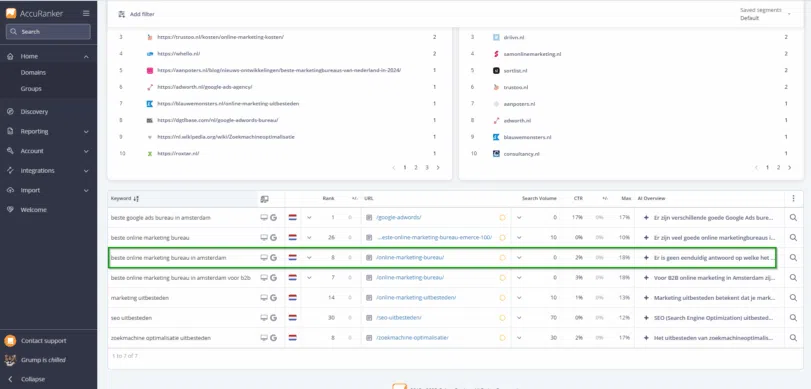The height and width of the screenshot is (389, 811).
Task: Collapse the sidebar
Action: point(33,379)
